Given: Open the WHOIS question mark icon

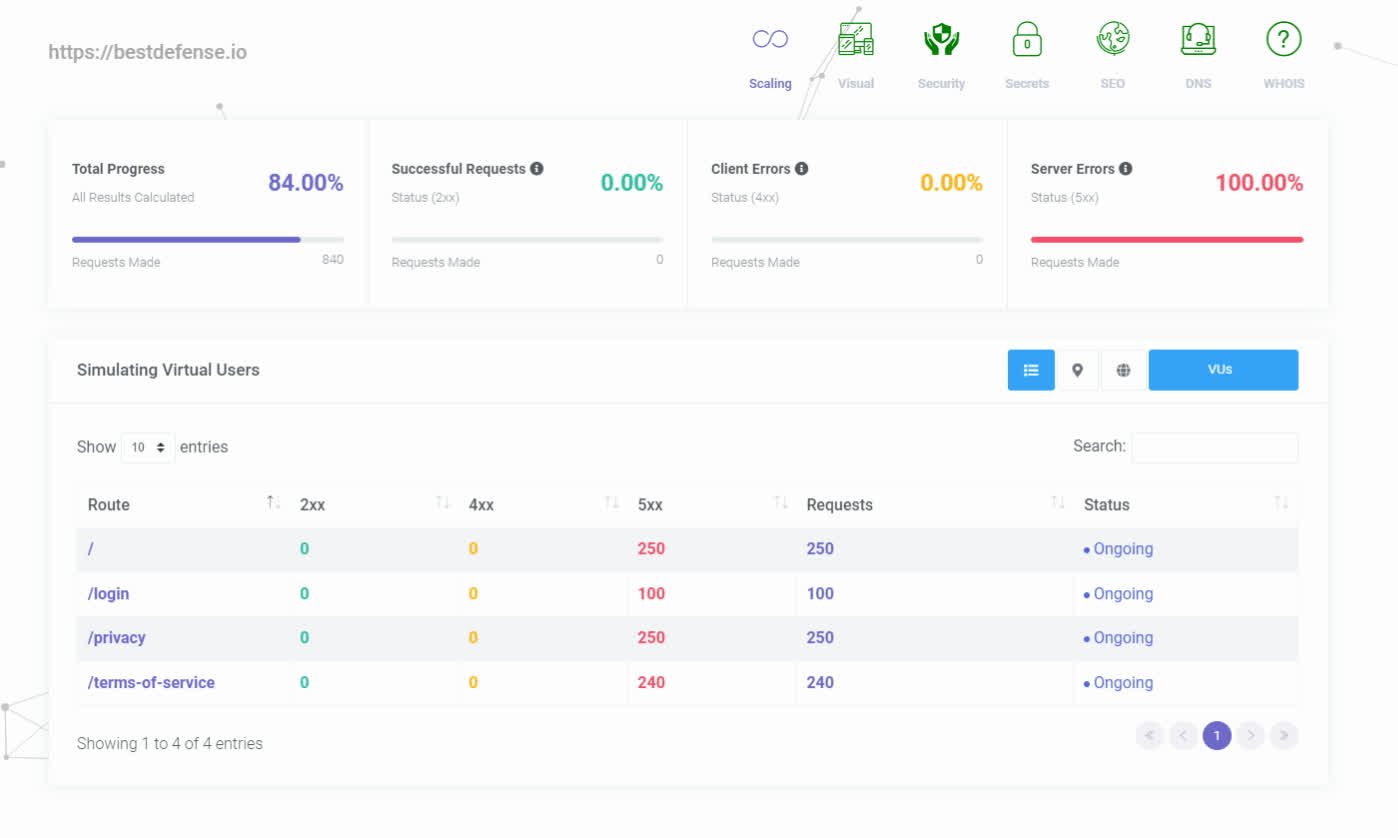Looking at the screenshot, I should [x=1283, y=41].
